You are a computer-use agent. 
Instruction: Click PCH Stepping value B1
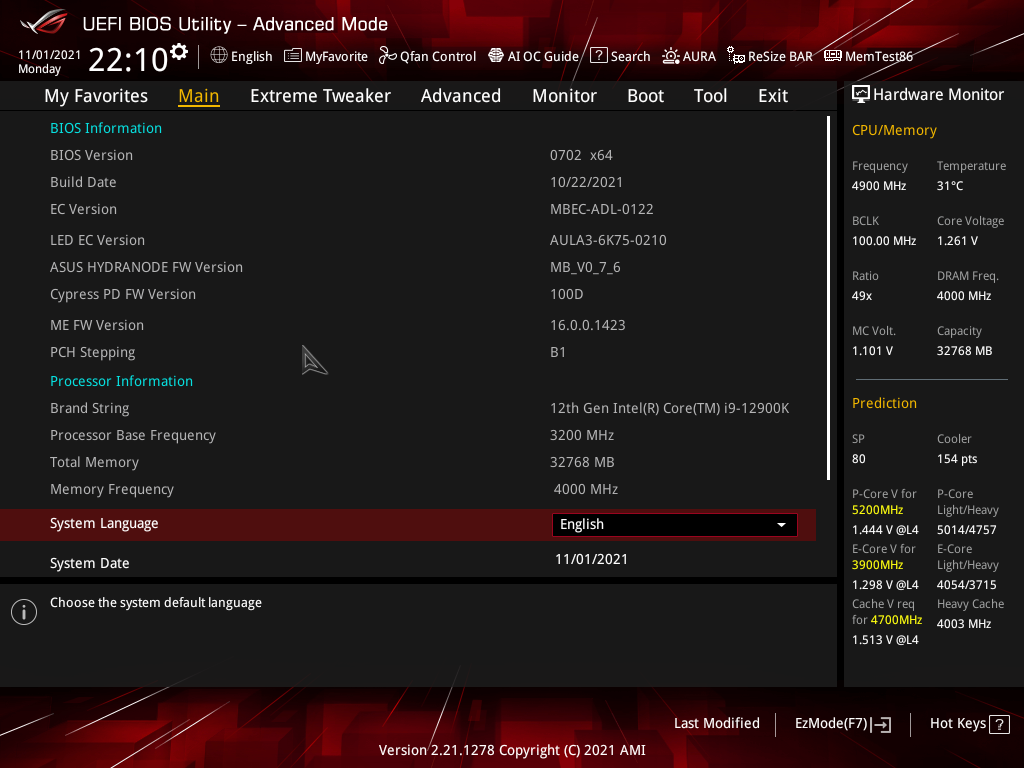tap(558, 352)
